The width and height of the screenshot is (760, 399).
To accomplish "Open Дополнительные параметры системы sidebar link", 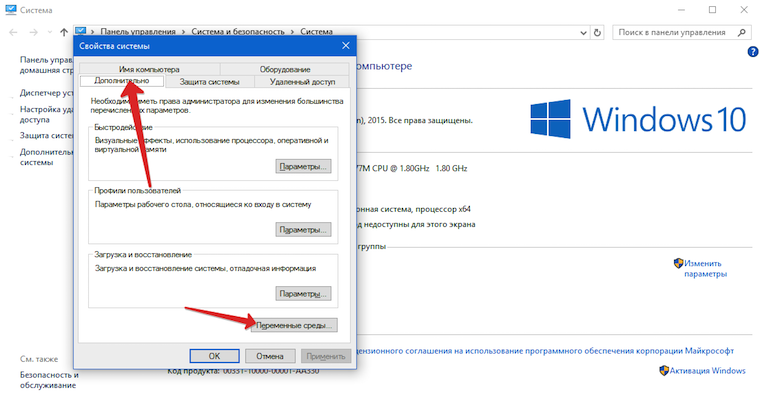I will pos(47,157).
